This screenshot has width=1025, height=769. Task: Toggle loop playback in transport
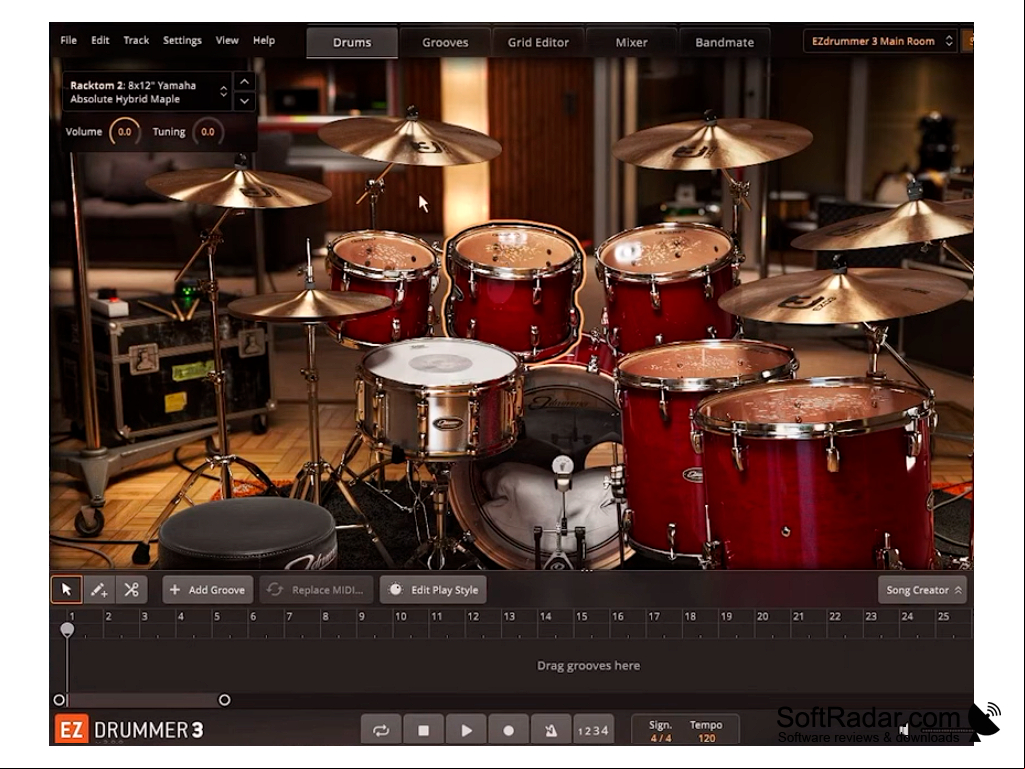click(381, 730)
